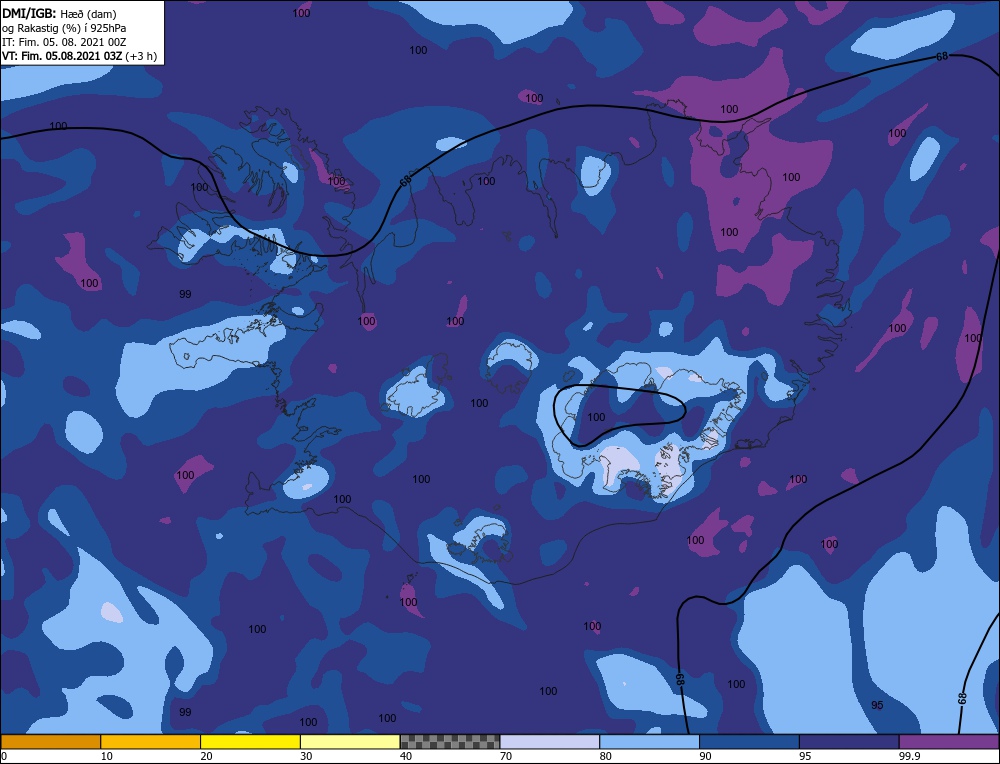Click the '70' legend scale value
Viewport: 1000px width, 764px height.
coord(506,756)
